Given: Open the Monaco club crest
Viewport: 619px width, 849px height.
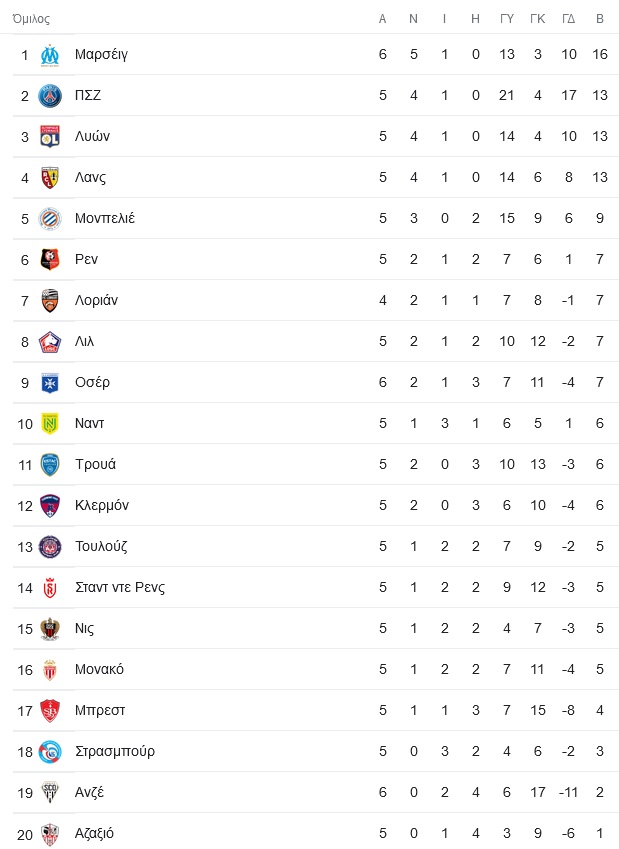Looking at the screenshot, I should (x=50, y=670).
